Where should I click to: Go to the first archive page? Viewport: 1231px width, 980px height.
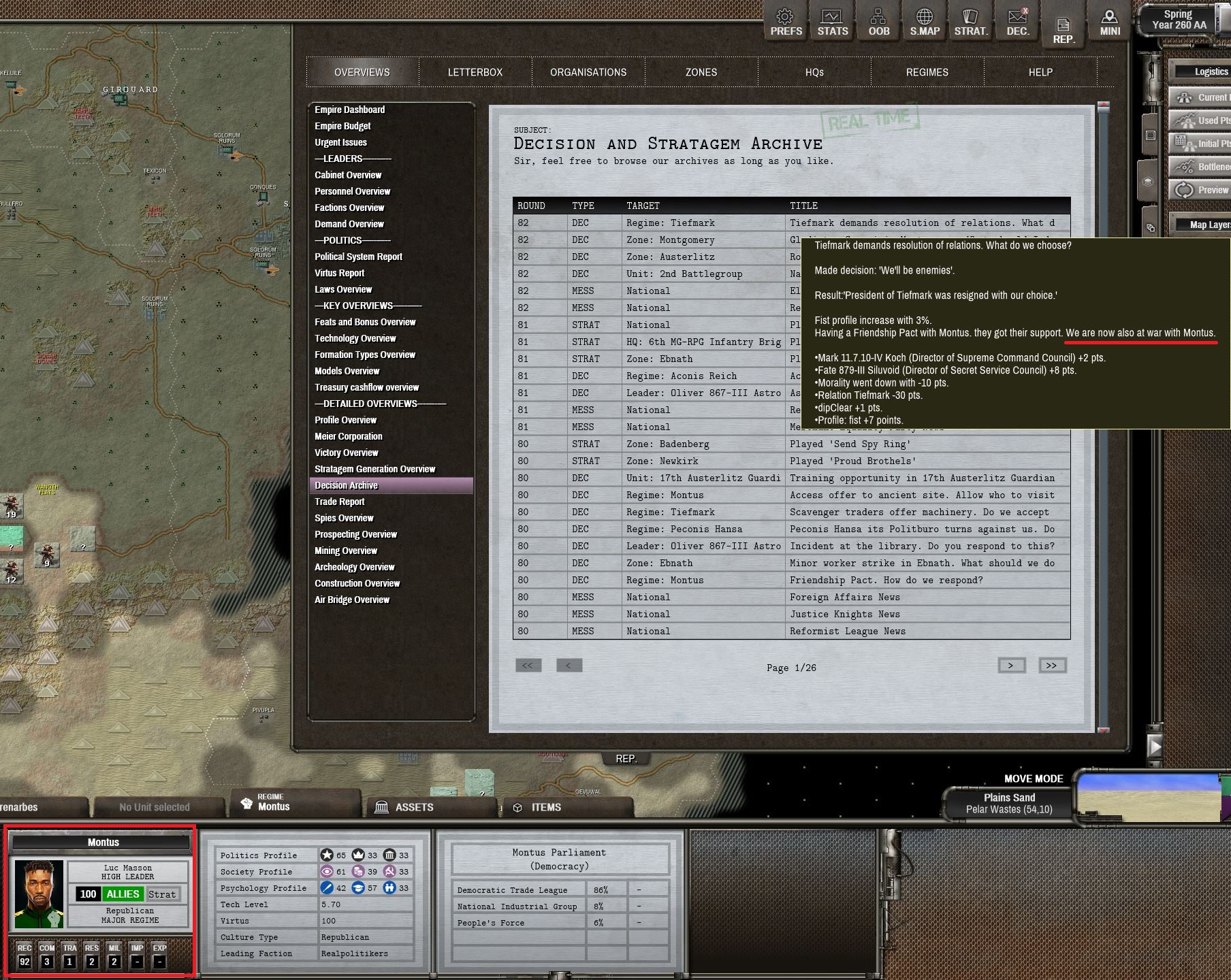[x=528, y=666]
